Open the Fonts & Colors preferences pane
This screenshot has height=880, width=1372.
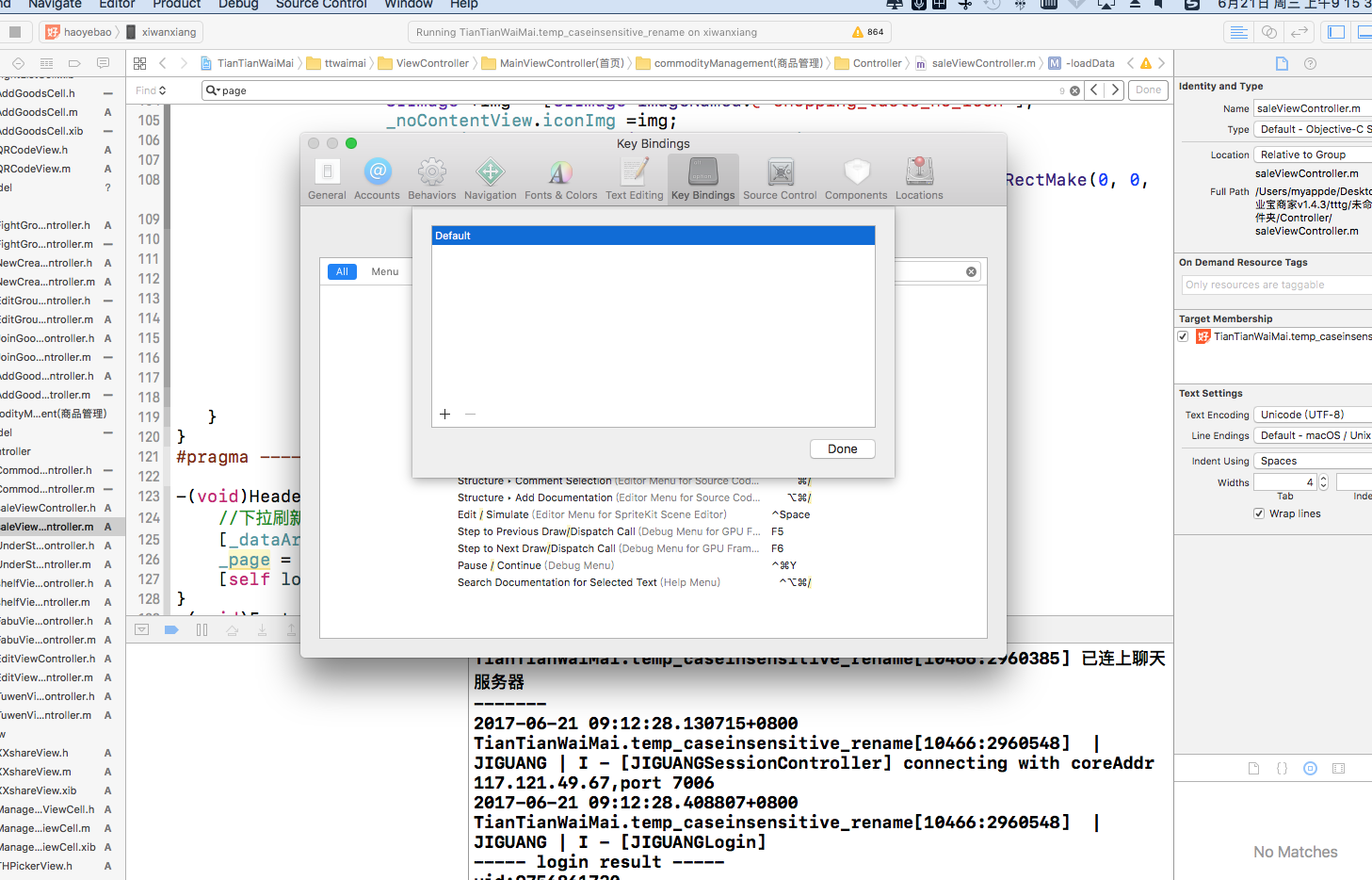tap(560, 179)
